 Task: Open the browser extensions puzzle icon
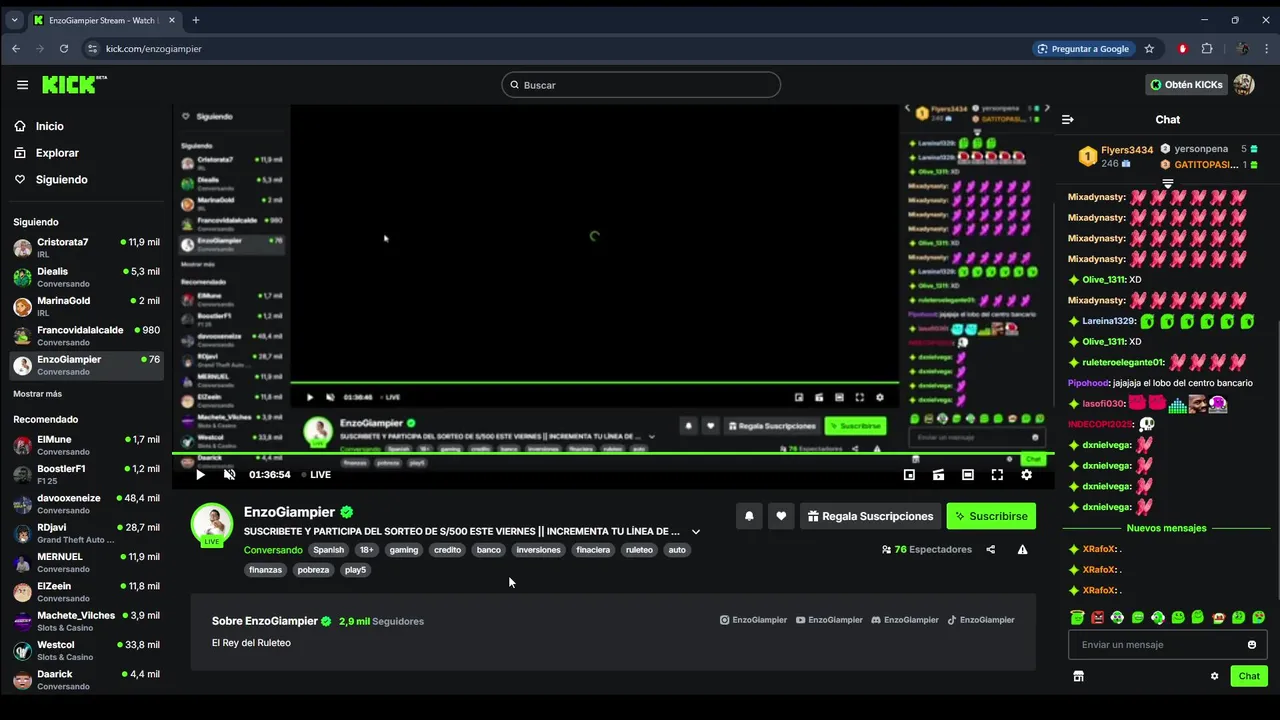tap(1207, 48)
